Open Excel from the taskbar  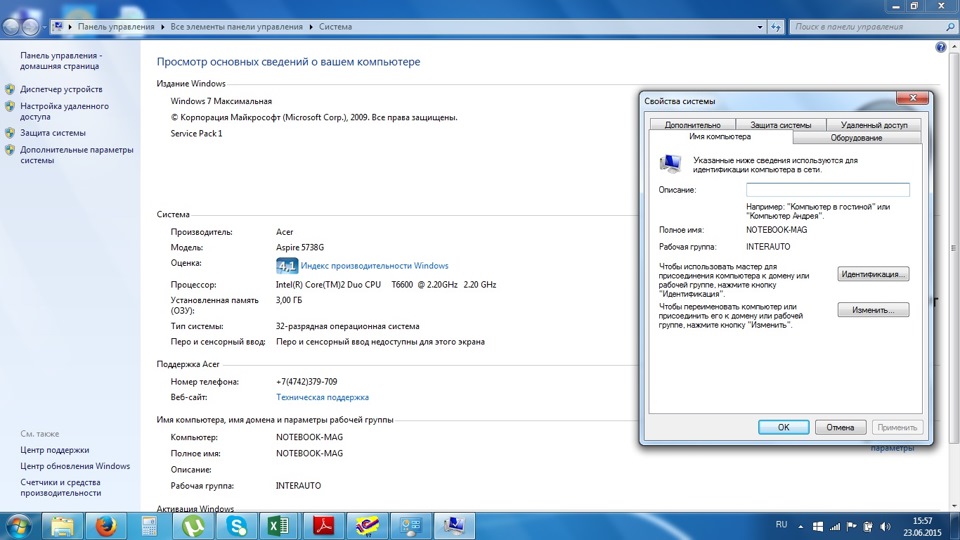coord(280,527)
